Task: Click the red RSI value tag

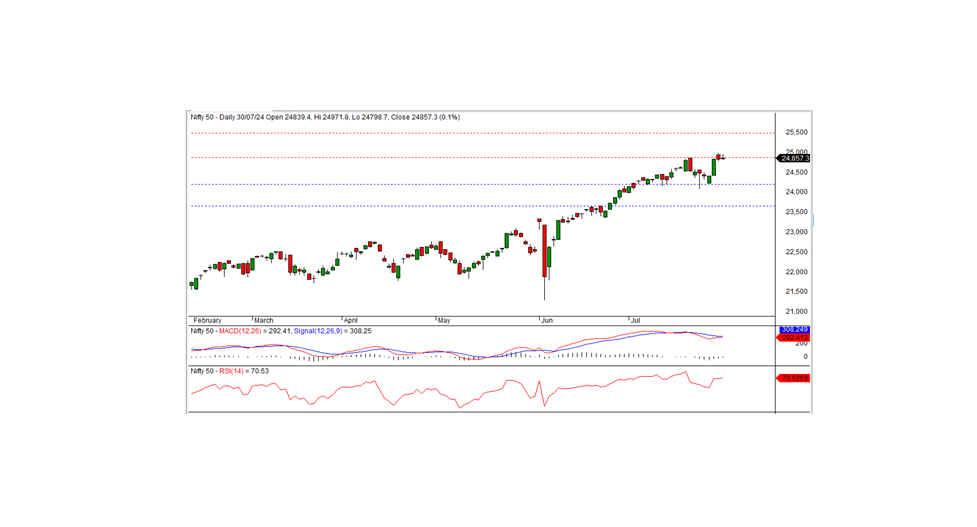Action: tap(793, 378)
